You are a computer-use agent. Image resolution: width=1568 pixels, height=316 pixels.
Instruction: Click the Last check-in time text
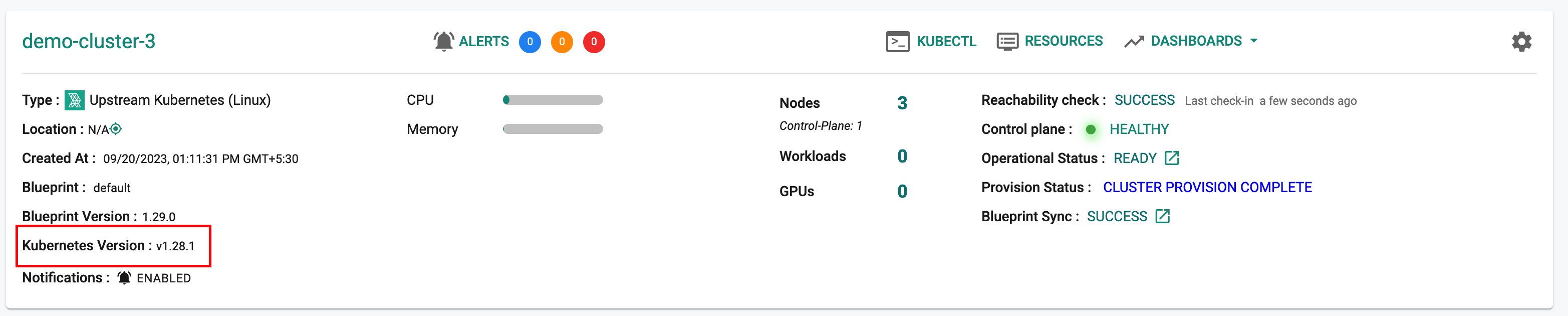coord(1270,101)
